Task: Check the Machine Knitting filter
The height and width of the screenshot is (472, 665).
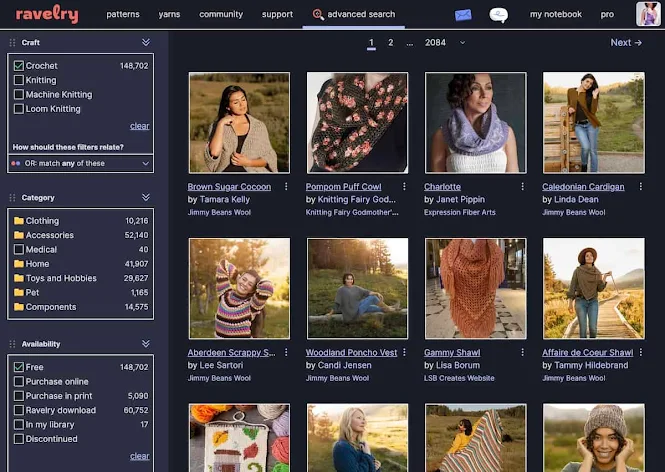Action: pos(19,95)
